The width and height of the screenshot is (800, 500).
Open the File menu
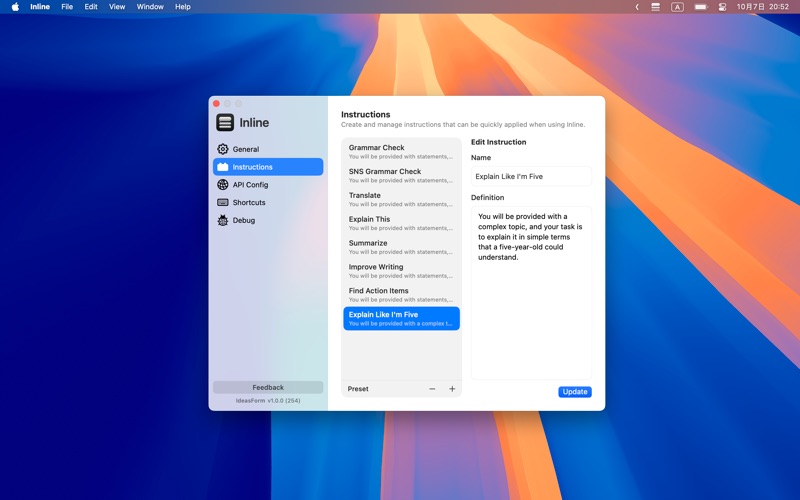coord(67,7)
